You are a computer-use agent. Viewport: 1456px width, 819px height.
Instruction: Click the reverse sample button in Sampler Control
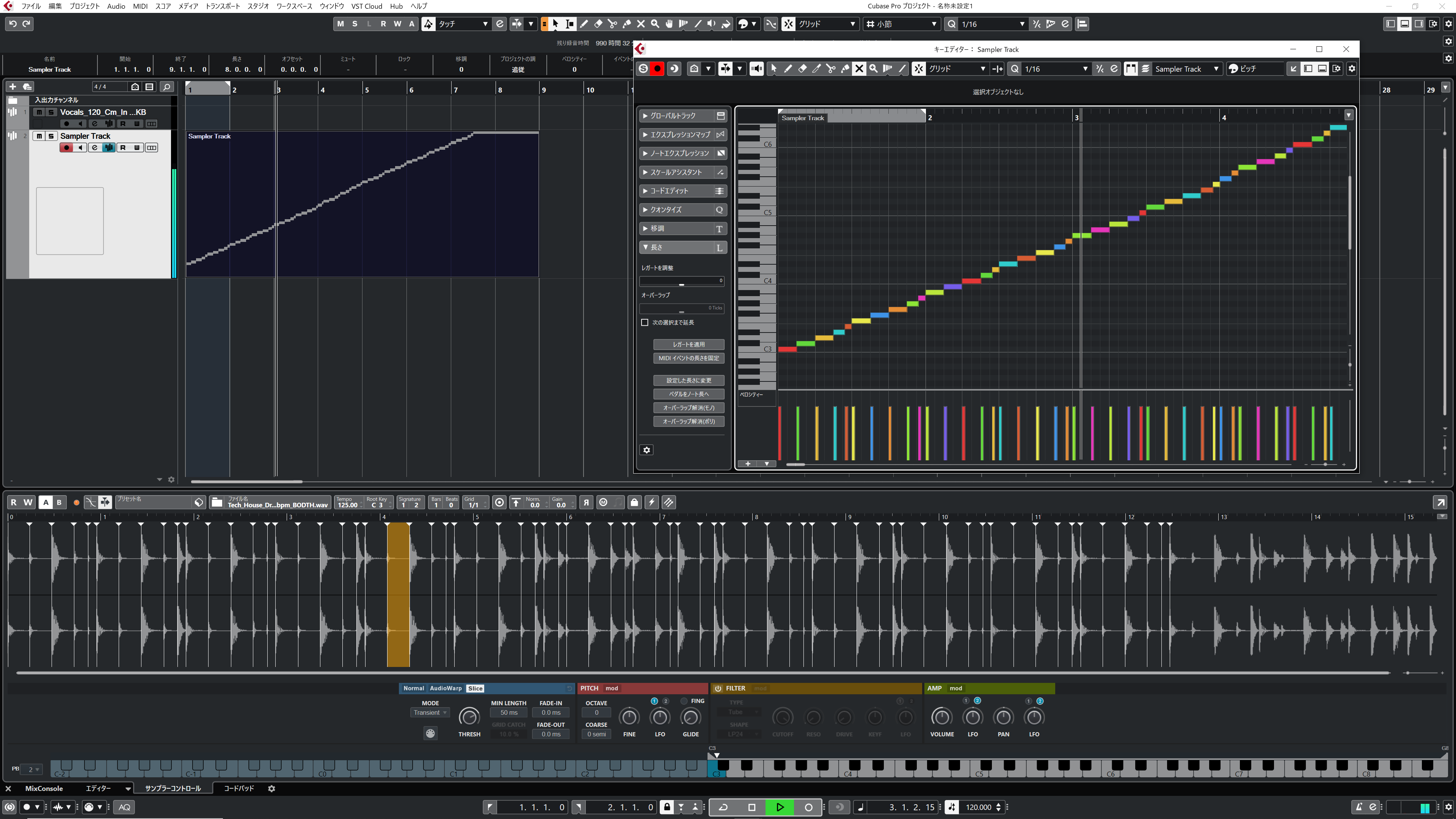[x=586, y=502]
